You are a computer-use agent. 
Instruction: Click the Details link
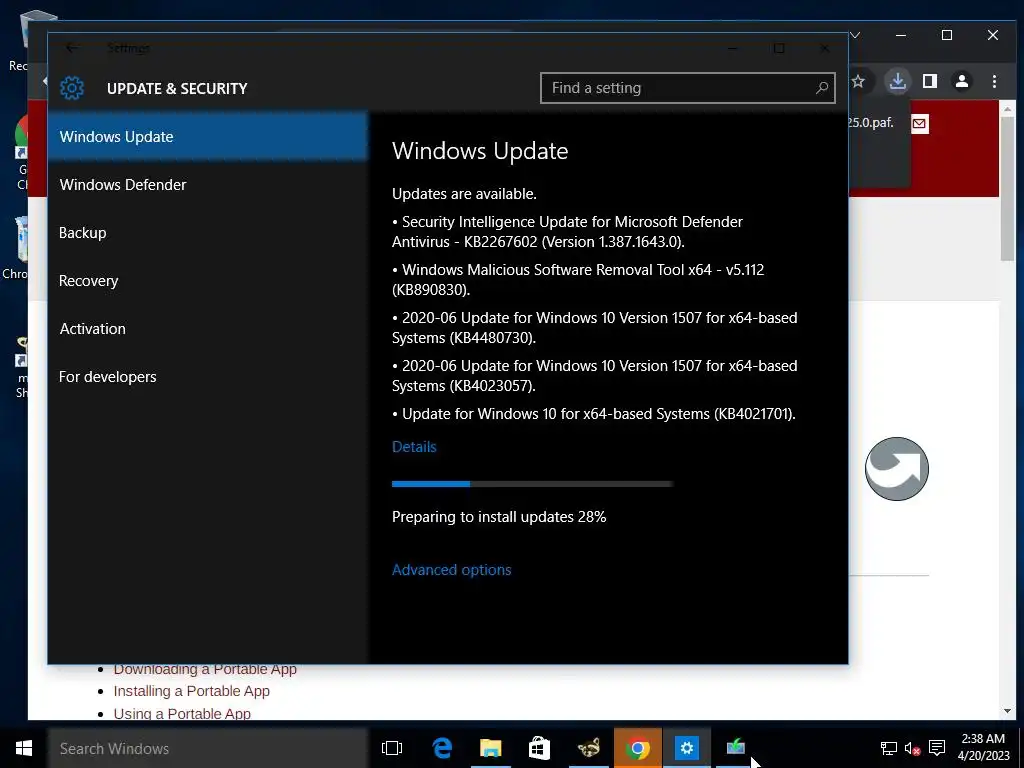(x=414, y=447)
